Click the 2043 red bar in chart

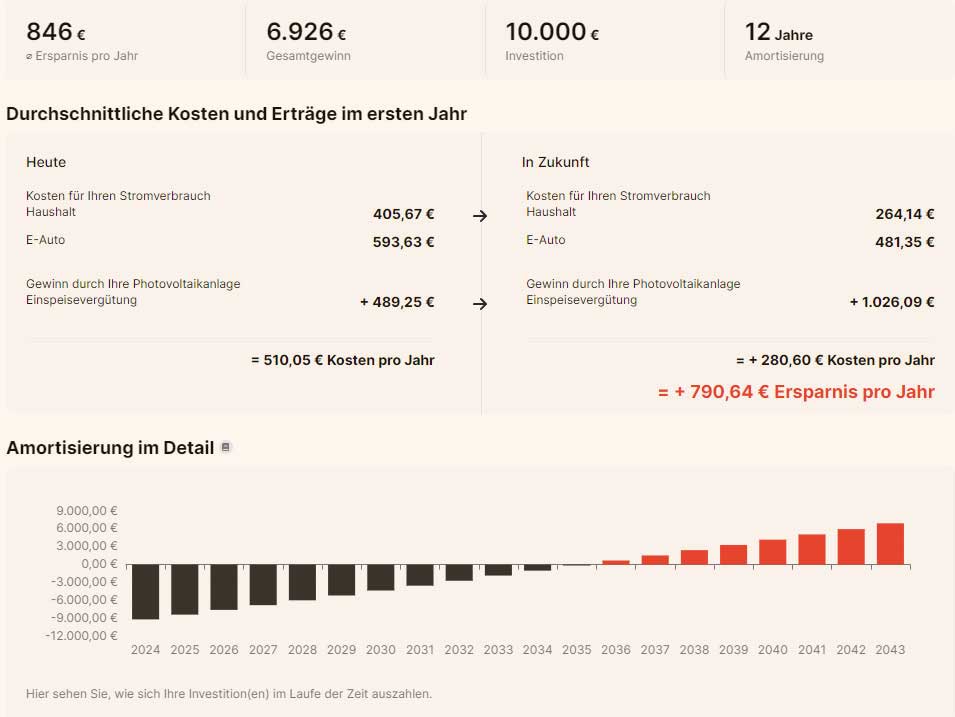[890, 544]
